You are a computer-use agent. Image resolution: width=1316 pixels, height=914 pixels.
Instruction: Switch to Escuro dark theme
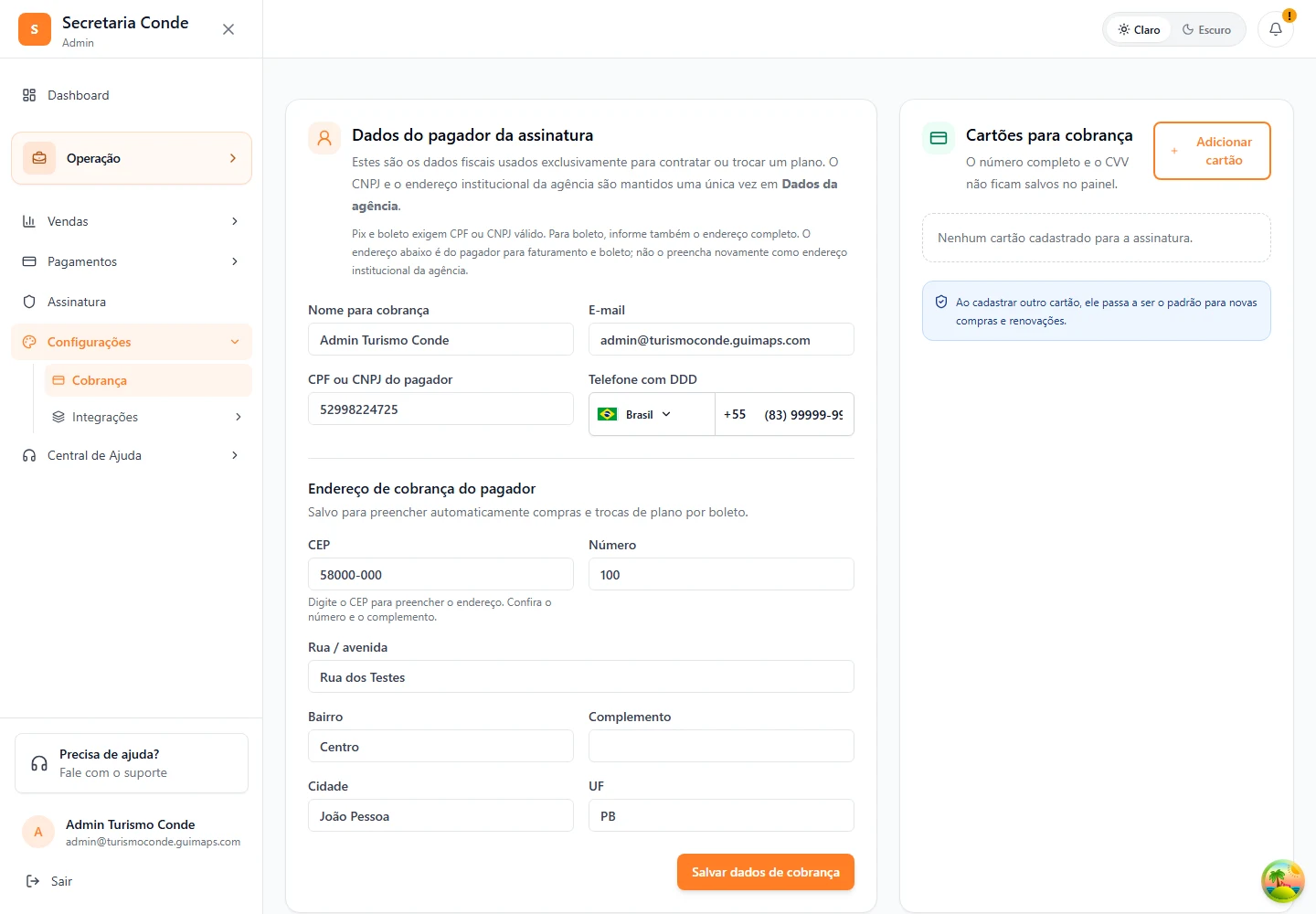(x=1206, y=29)
